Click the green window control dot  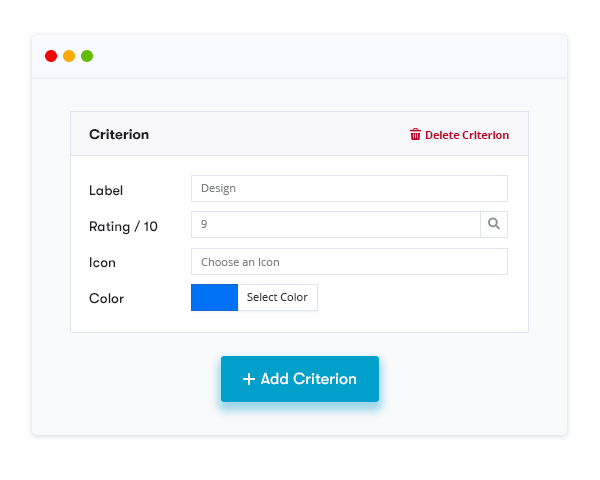[x=87, y=56]
